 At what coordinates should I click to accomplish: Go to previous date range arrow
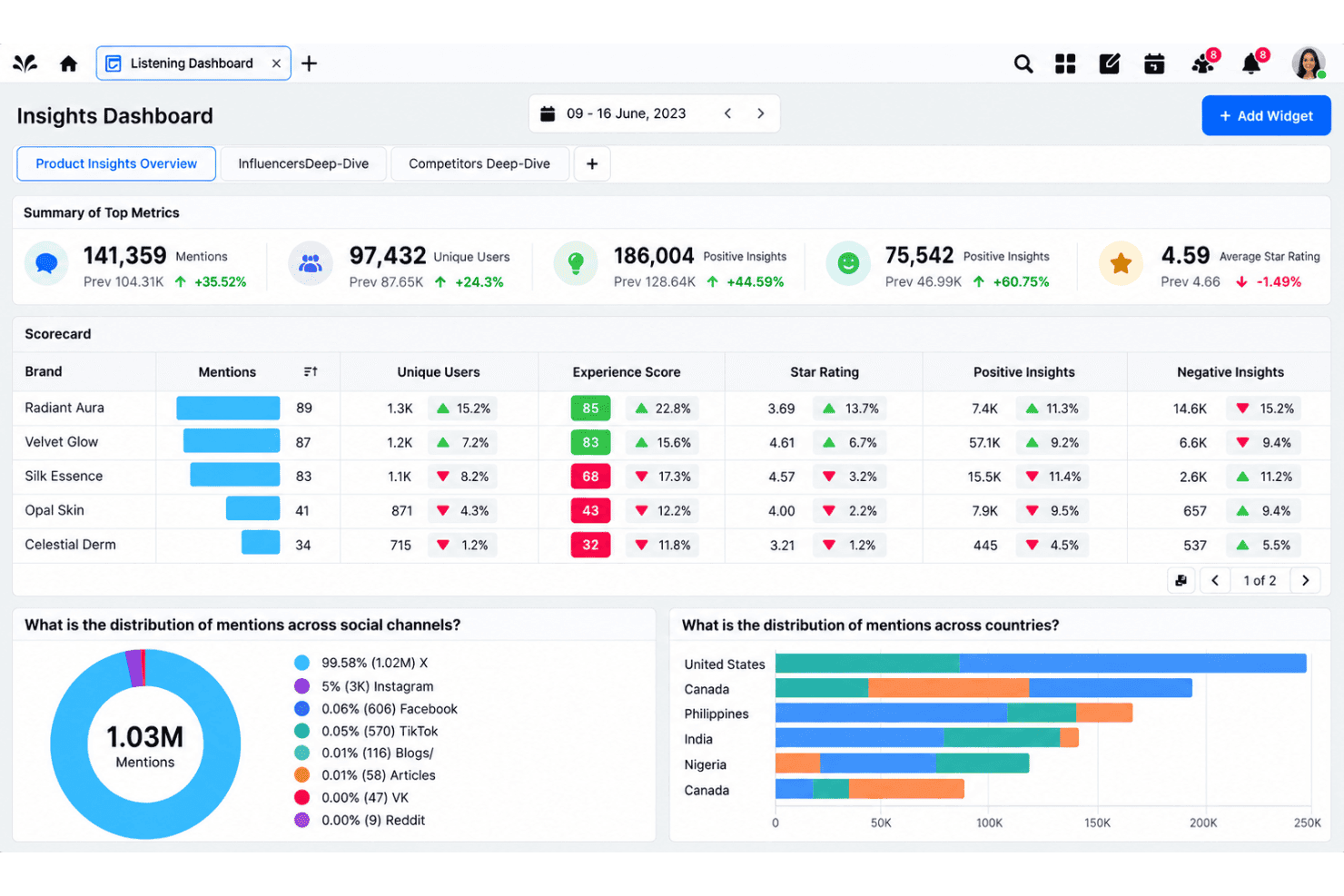[x=727, y=113]
